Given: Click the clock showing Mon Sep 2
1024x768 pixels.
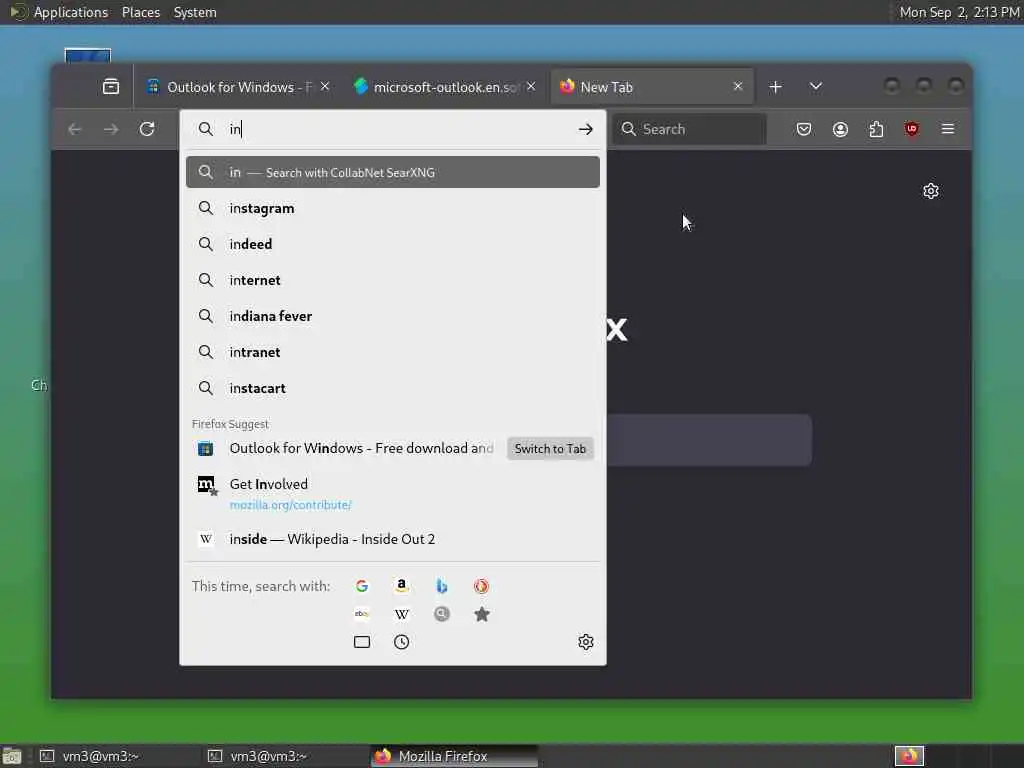Looking at the screenshot, I should 959,12.
